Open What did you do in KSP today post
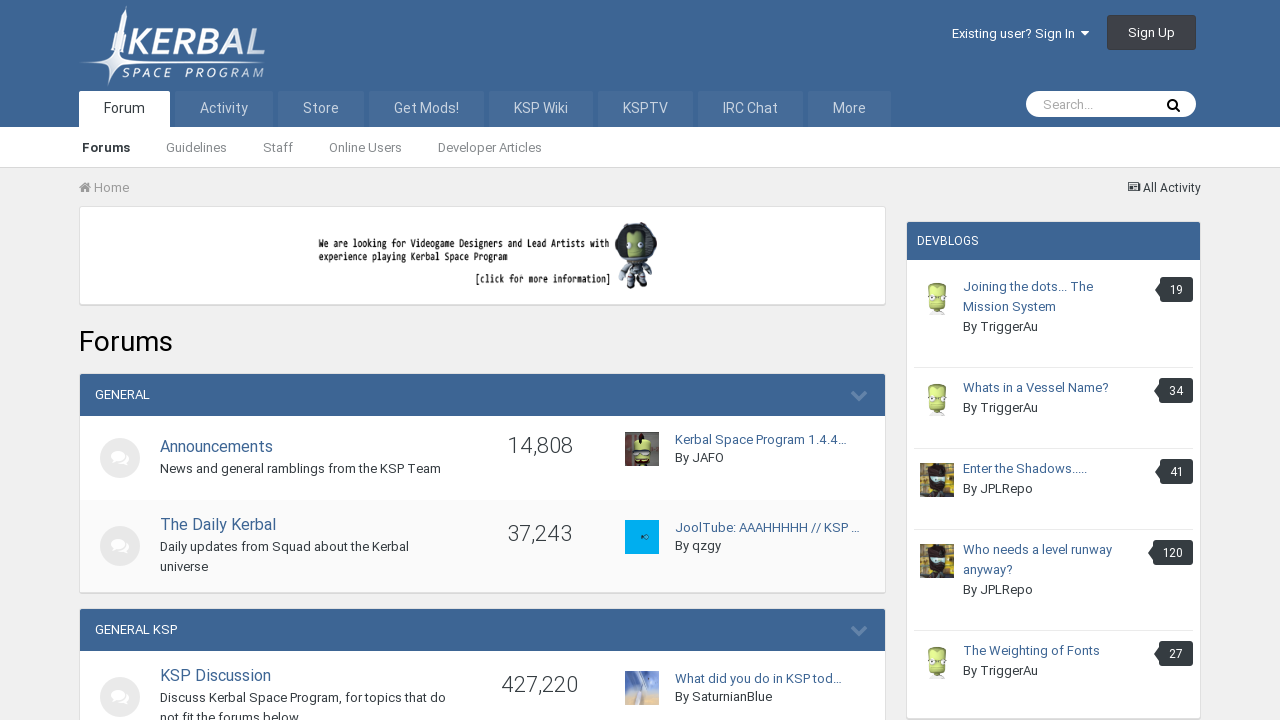 pyautogui.click(x=758, y=679)
